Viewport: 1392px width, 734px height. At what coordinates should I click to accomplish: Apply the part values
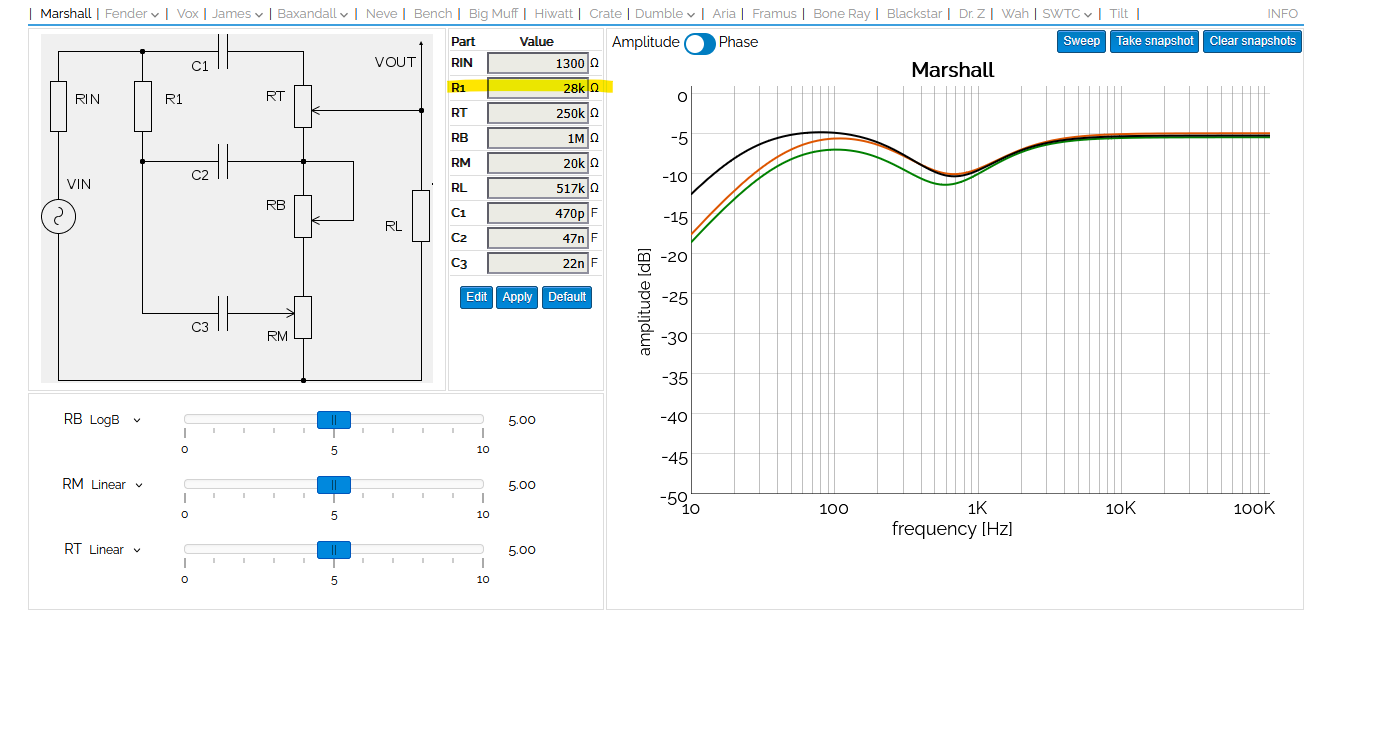tap(517, 297)
